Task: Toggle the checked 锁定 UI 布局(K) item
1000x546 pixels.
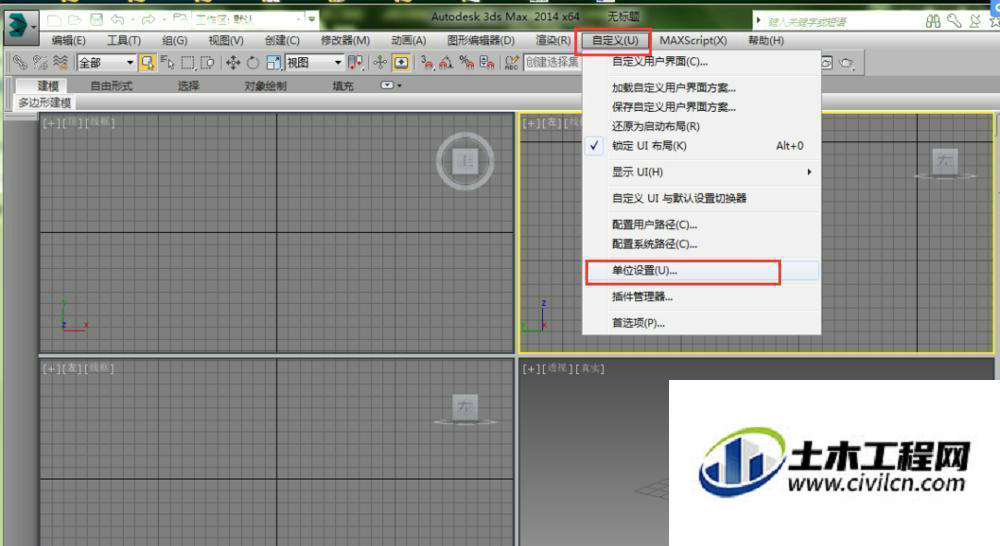Action: pyautogui.click(x=702, y=145)
